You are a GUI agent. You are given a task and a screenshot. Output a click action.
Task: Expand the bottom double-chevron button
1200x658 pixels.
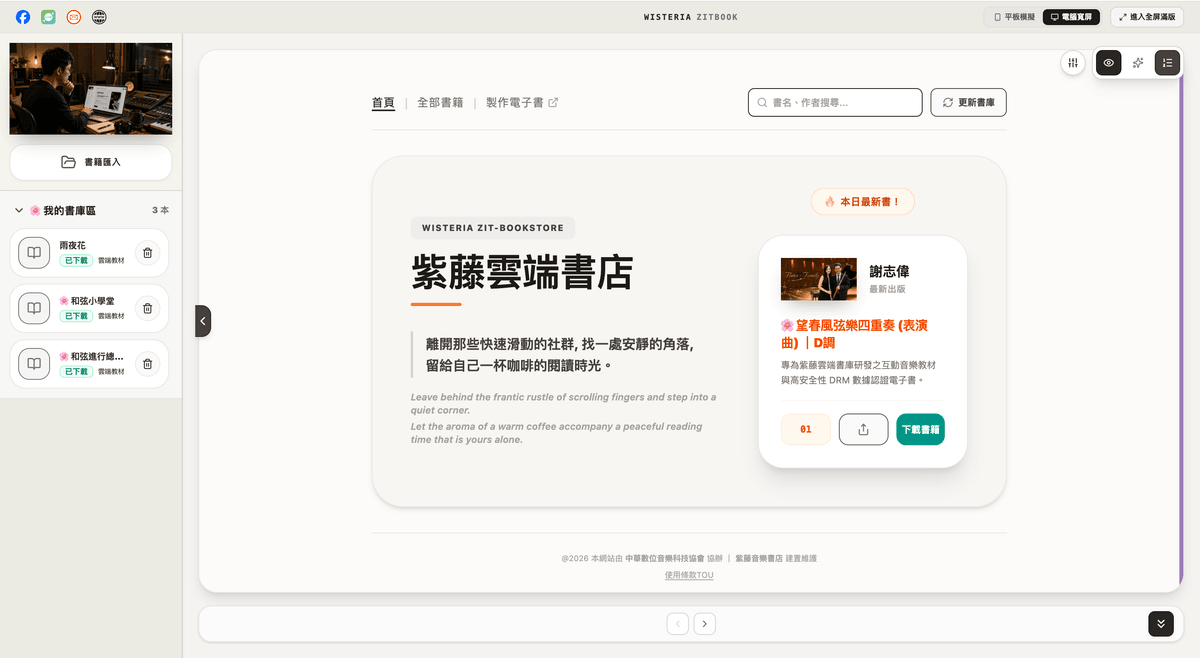tap(1160, 623)
